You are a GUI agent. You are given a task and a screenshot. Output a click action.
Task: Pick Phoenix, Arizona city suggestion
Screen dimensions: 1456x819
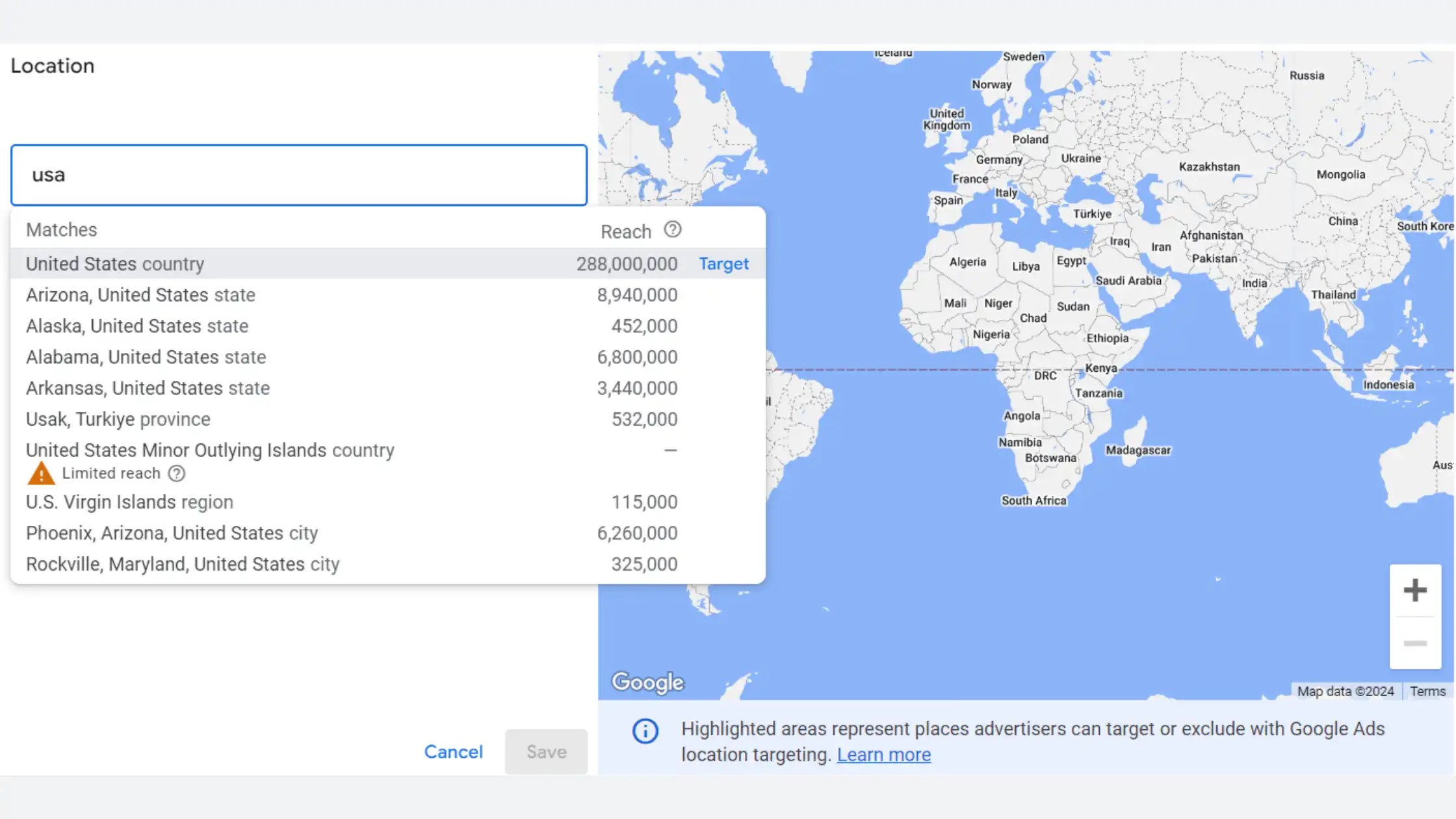172,534
